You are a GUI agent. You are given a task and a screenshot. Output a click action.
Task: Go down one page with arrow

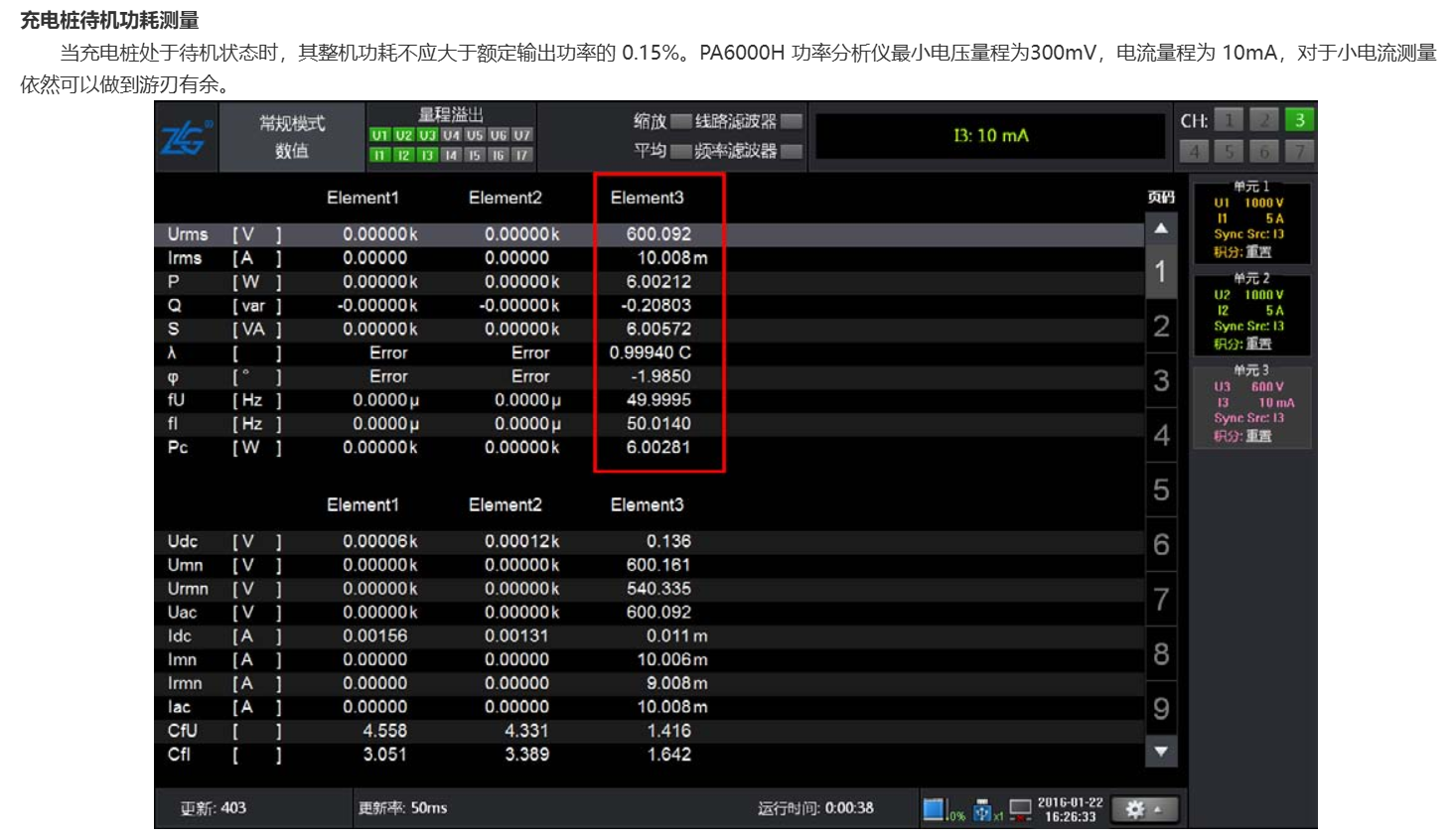click(1161, 752)
